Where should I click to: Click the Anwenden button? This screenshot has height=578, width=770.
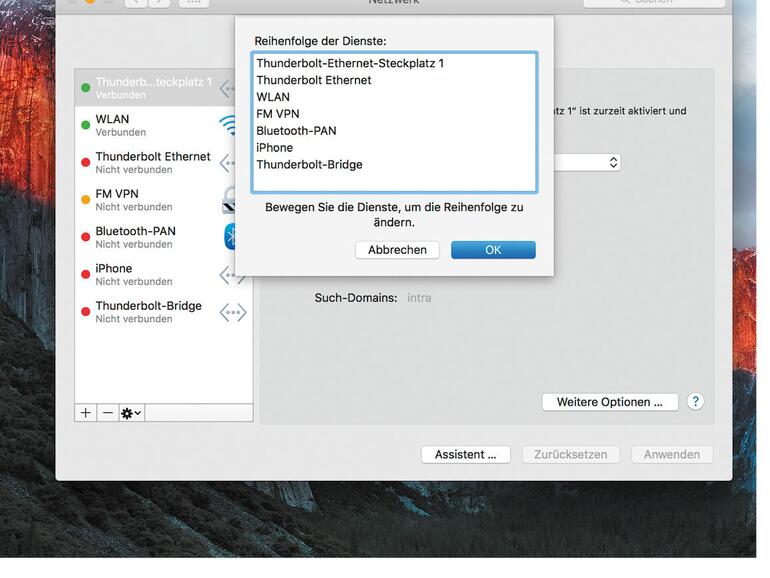click(672, 455)
